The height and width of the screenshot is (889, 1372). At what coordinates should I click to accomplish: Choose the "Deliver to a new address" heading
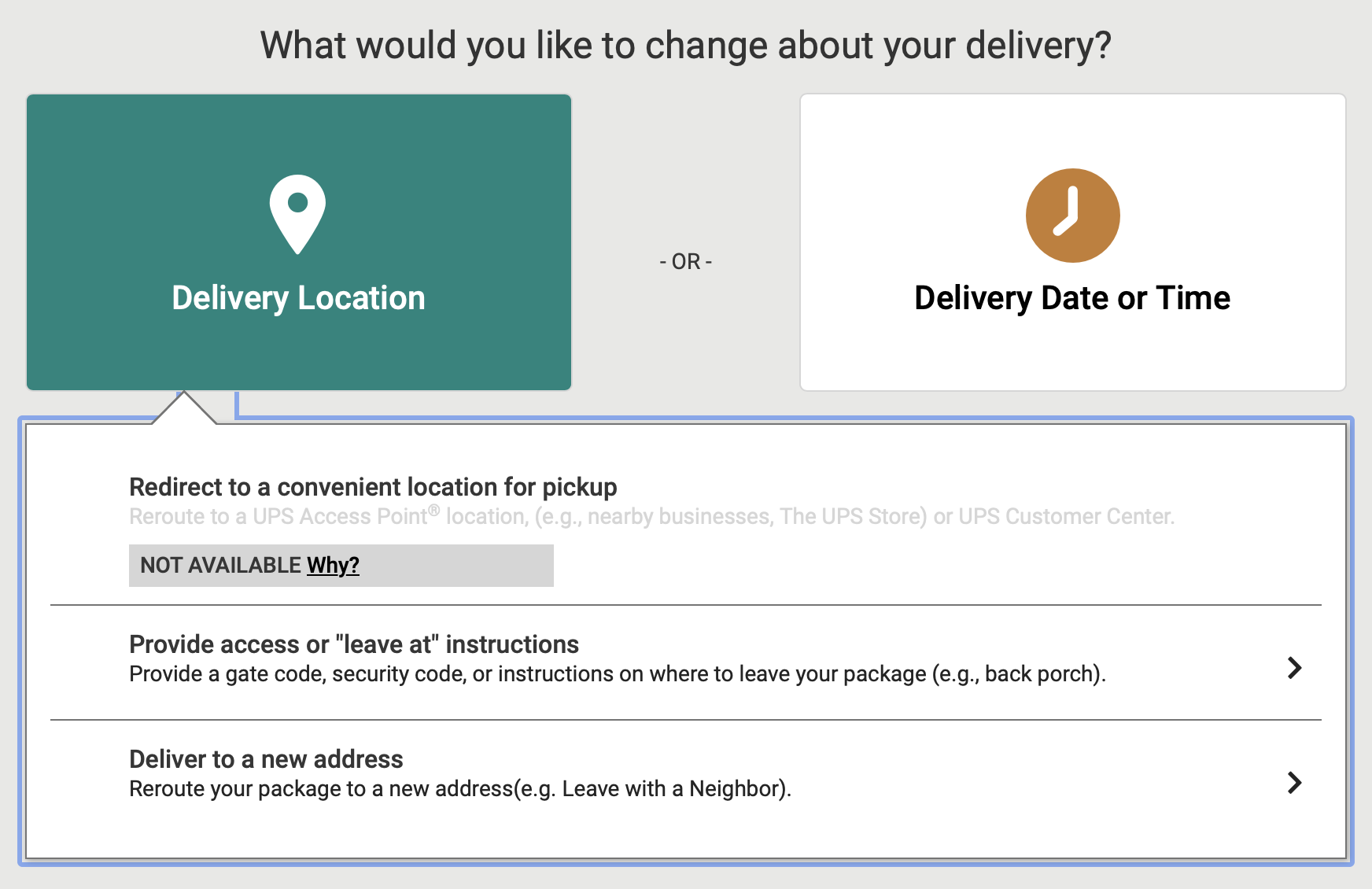point(266,759)
